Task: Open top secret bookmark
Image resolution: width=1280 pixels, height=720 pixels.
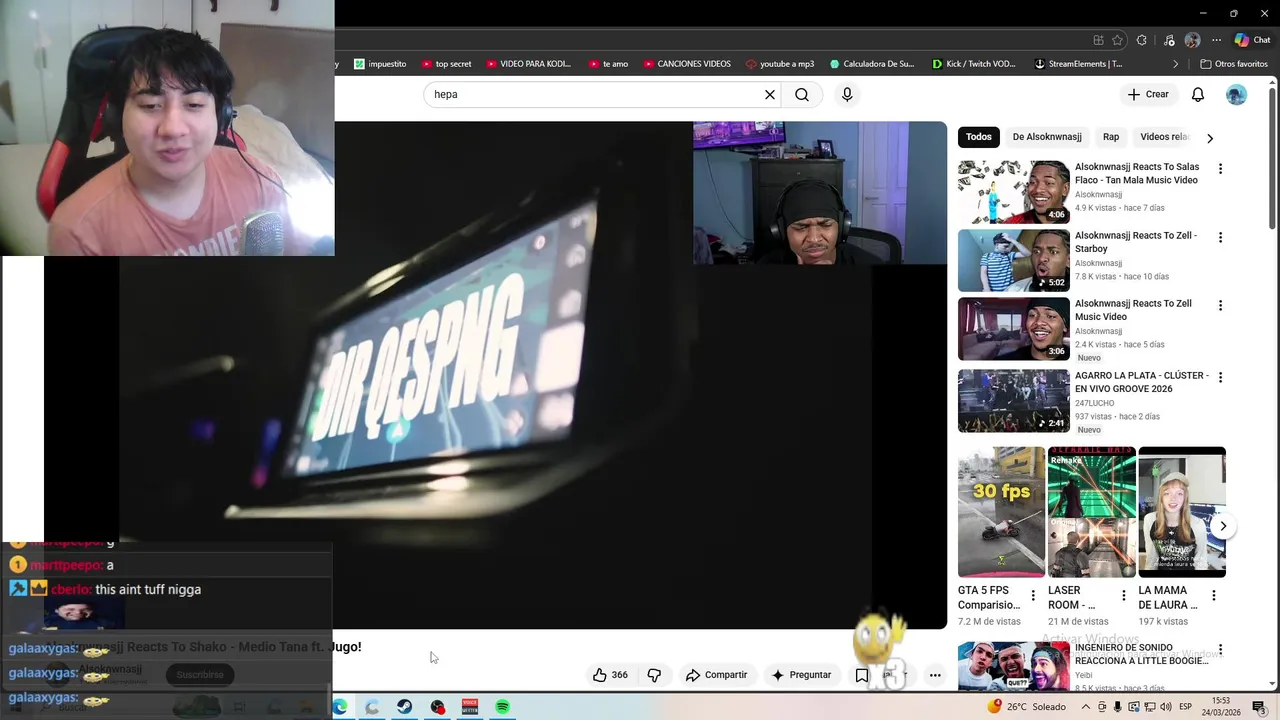Action: [446, 64]
